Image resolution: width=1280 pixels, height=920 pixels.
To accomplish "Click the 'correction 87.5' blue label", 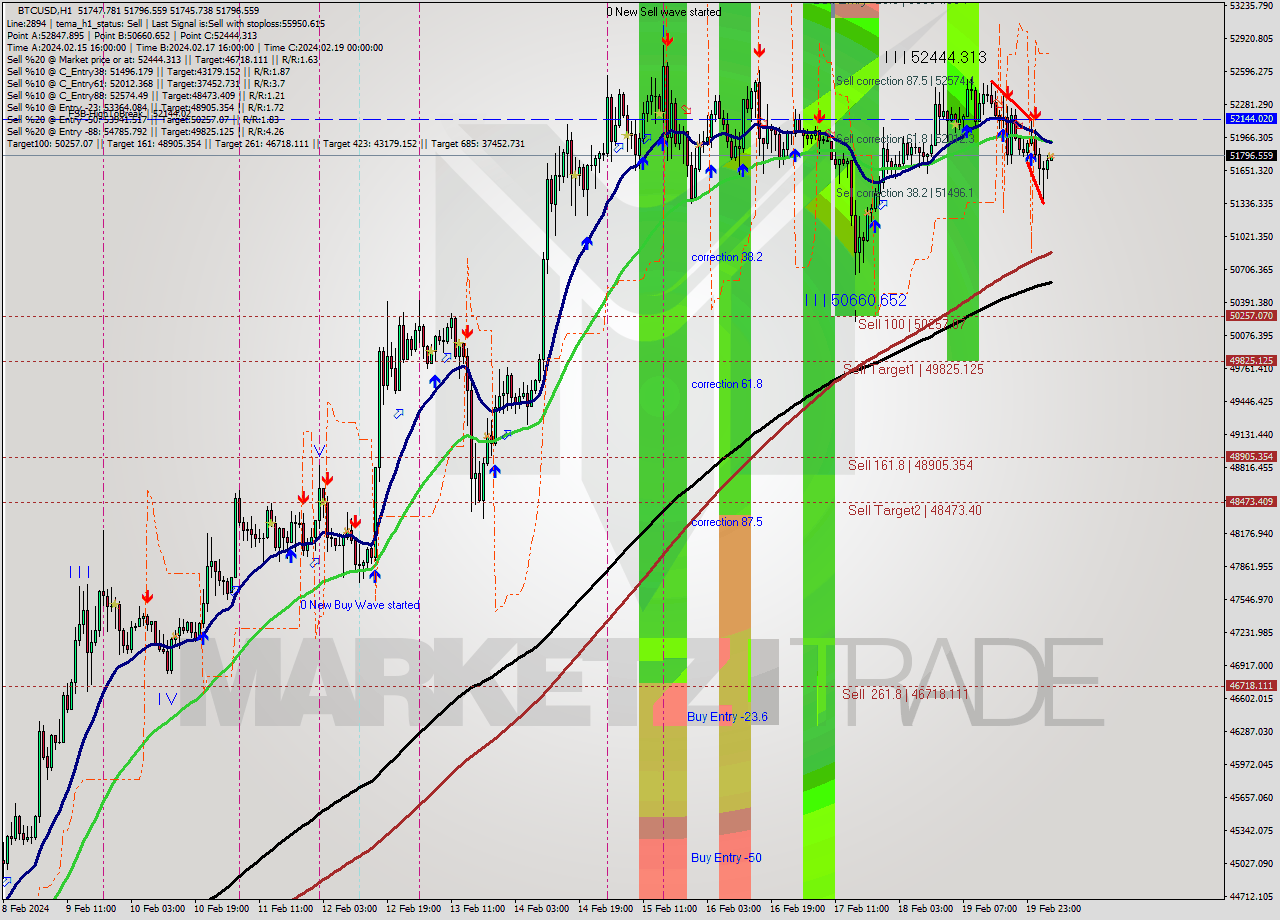I will pyautogui.click(x=727, y=522).
